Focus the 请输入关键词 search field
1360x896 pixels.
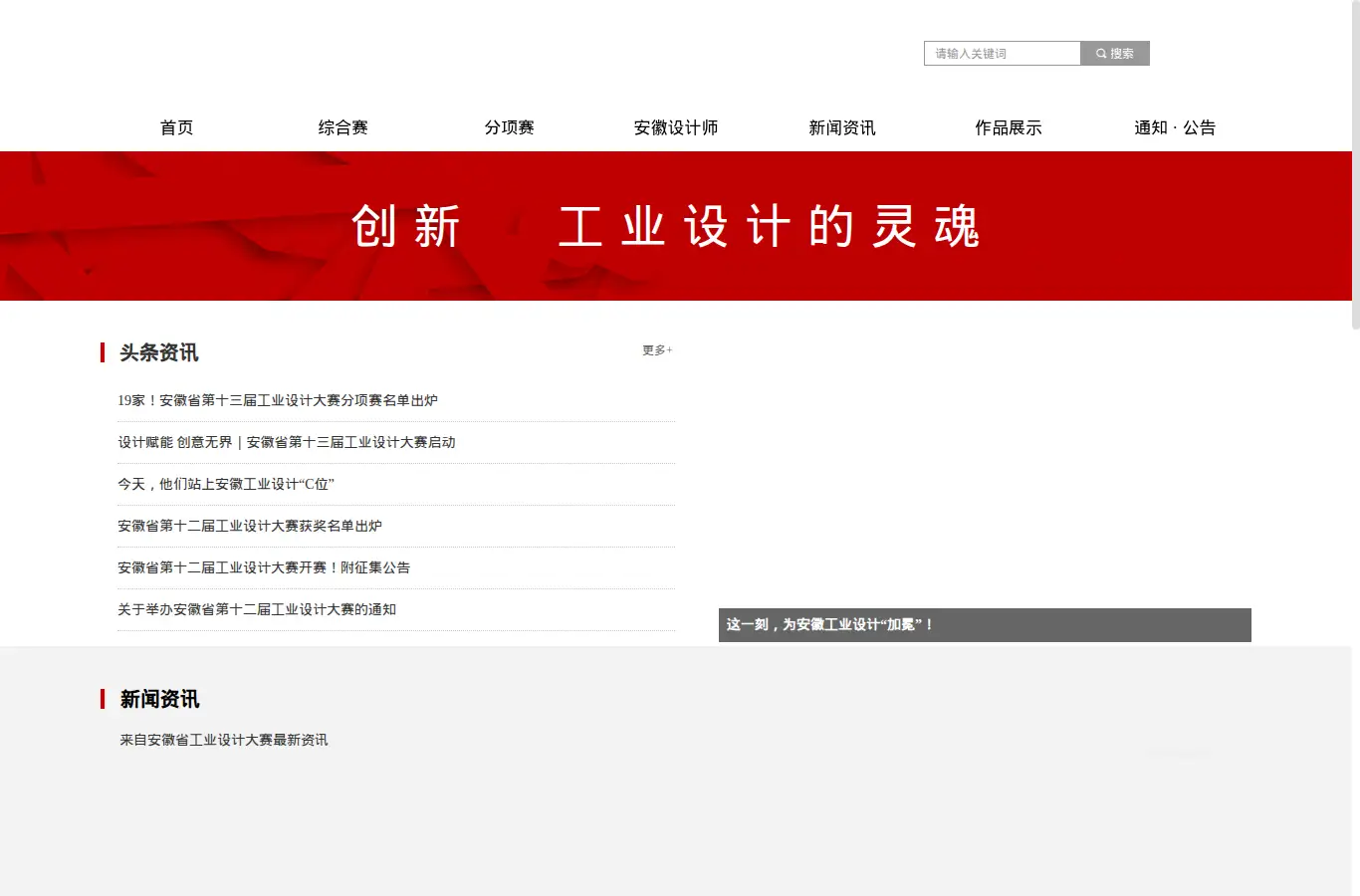1003,54
